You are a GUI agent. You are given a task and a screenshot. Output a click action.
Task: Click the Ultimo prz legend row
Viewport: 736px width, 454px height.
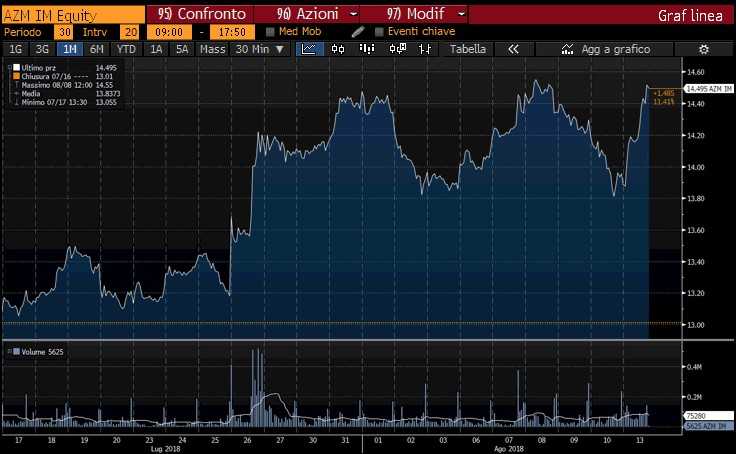click(65, 68)
